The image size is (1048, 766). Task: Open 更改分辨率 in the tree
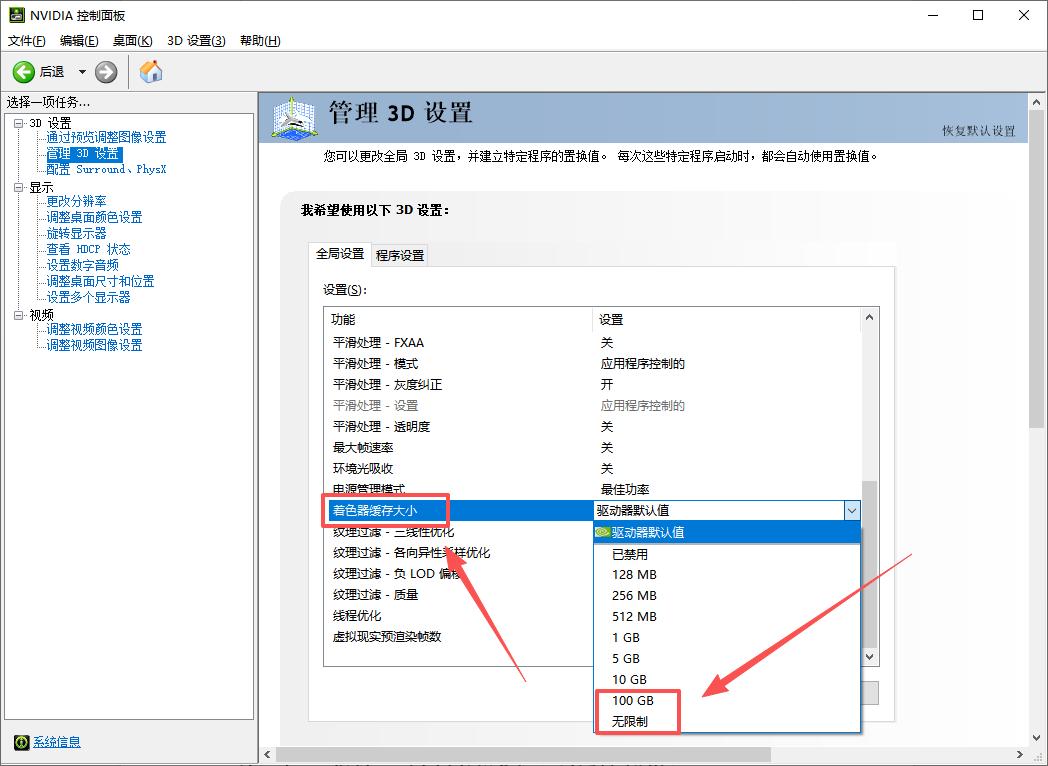click(76, 201)
